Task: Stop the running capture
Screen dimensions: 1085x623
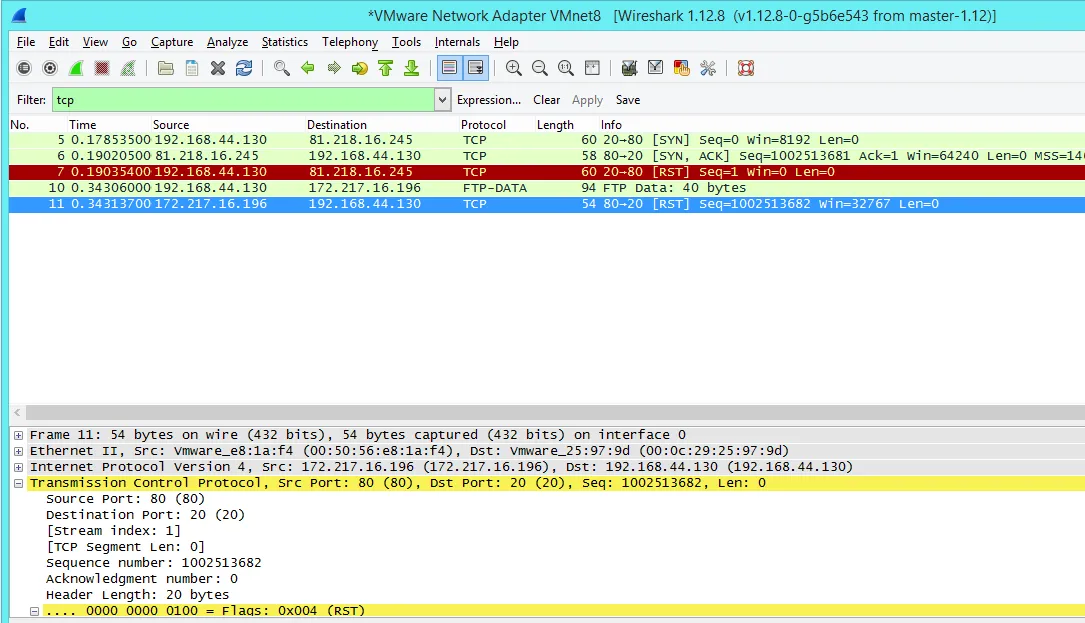Action: (x=102, y=68)
